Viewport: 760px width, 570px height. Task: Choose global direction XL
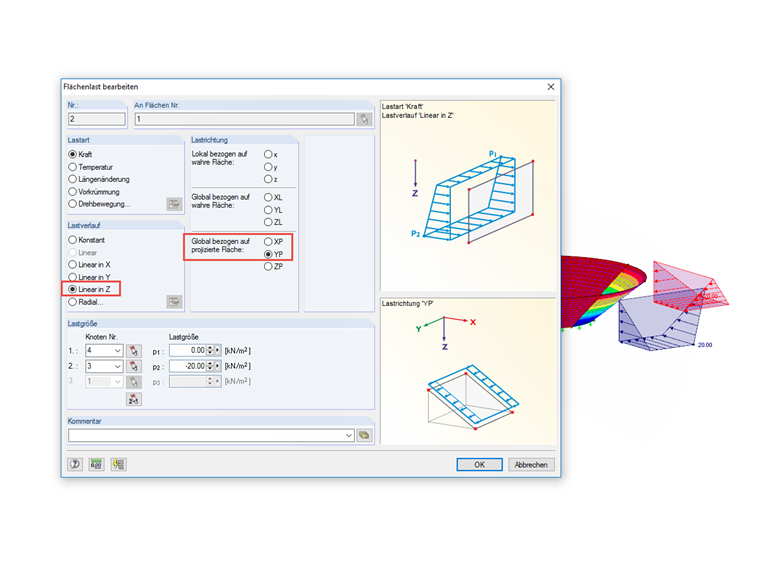pyautogui.click(x=268, y=197)
